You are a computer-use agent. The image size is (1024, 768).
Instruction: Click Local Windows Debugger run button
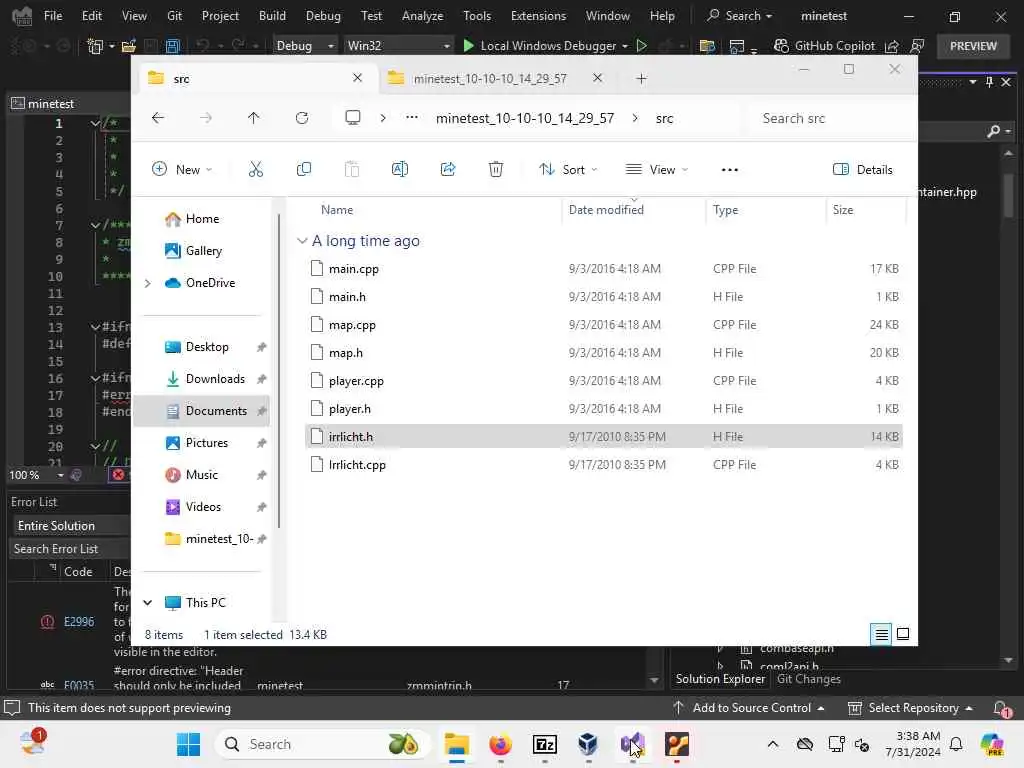[x=540, y=46]
